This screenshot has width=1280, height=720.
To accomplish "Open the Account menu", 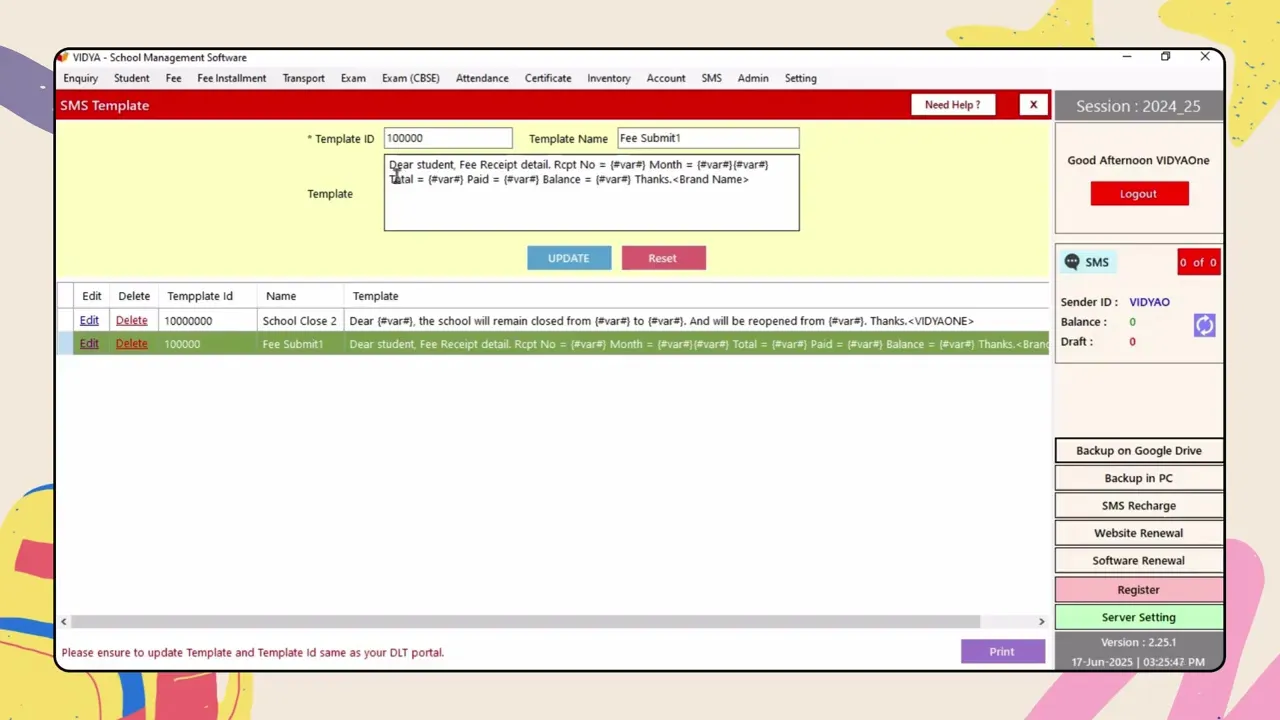I will click(666, 78).
